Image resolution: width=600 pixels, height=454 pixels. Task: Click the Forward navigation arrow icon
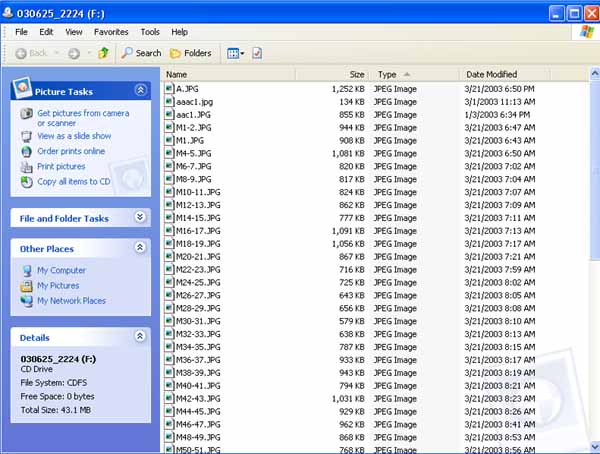coord(74,53)
